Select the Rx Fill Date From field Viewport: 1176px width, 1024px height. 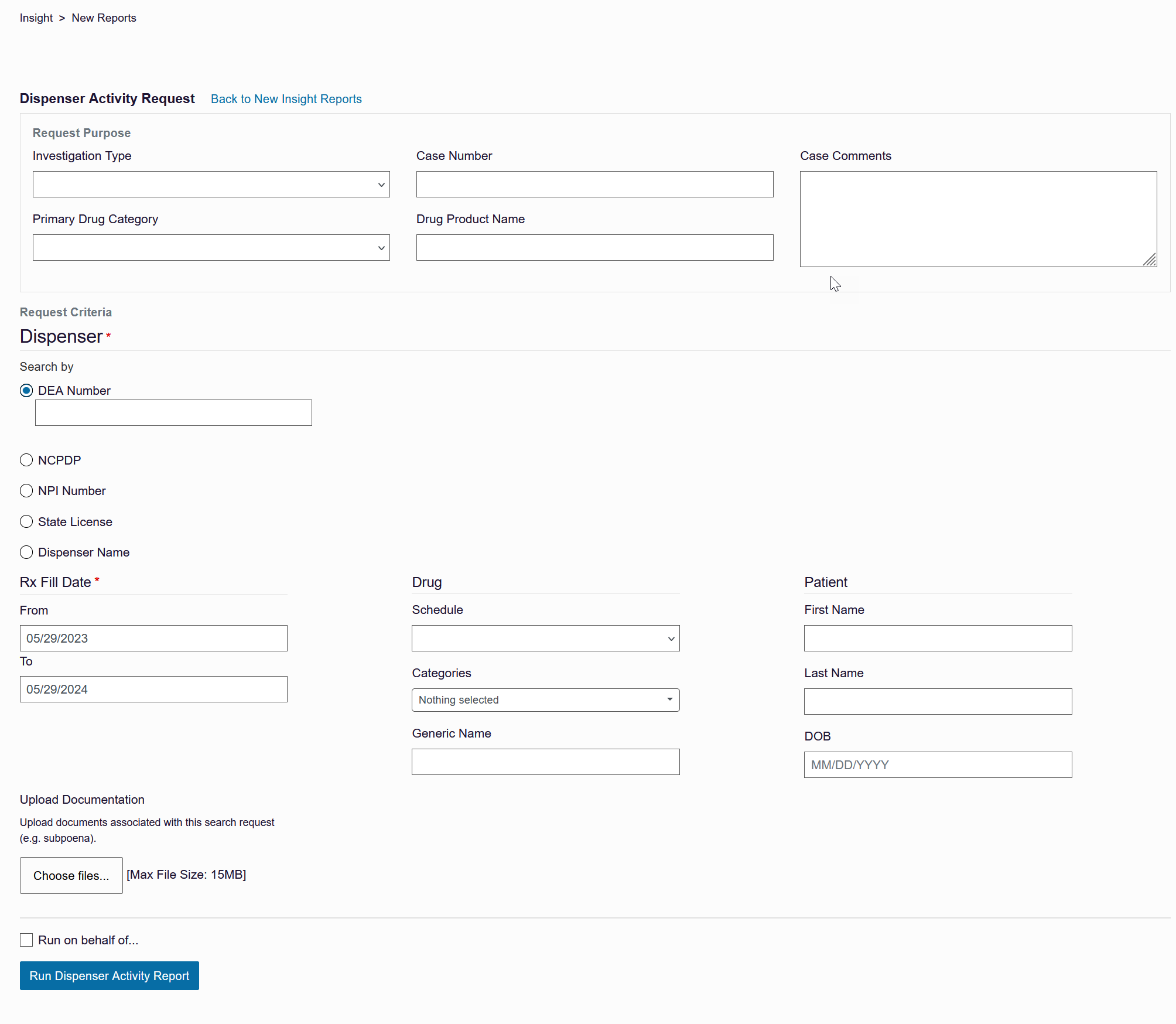click(153, 638)
